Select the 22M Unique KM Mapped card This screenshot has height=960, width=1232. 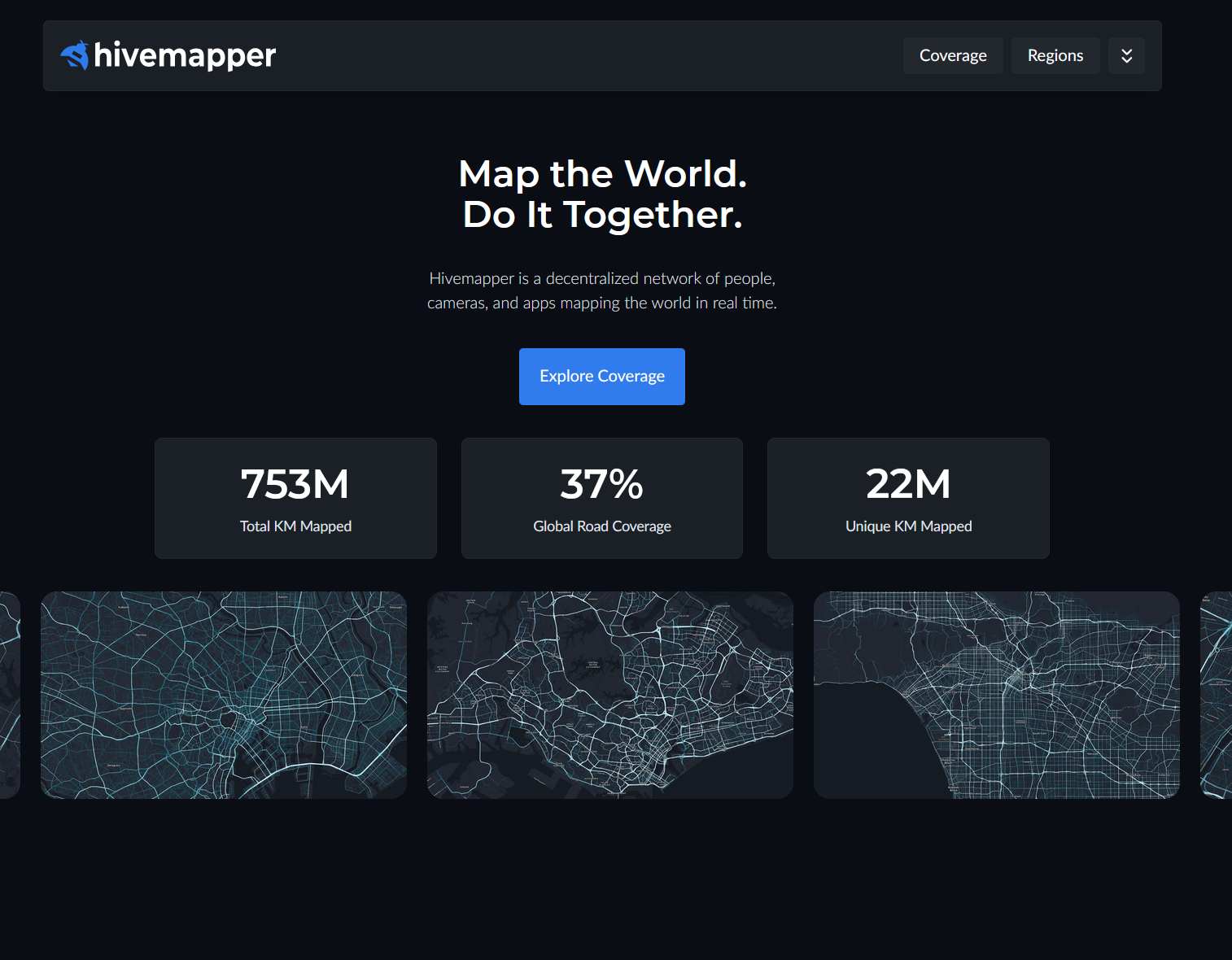tap(908, 498)
